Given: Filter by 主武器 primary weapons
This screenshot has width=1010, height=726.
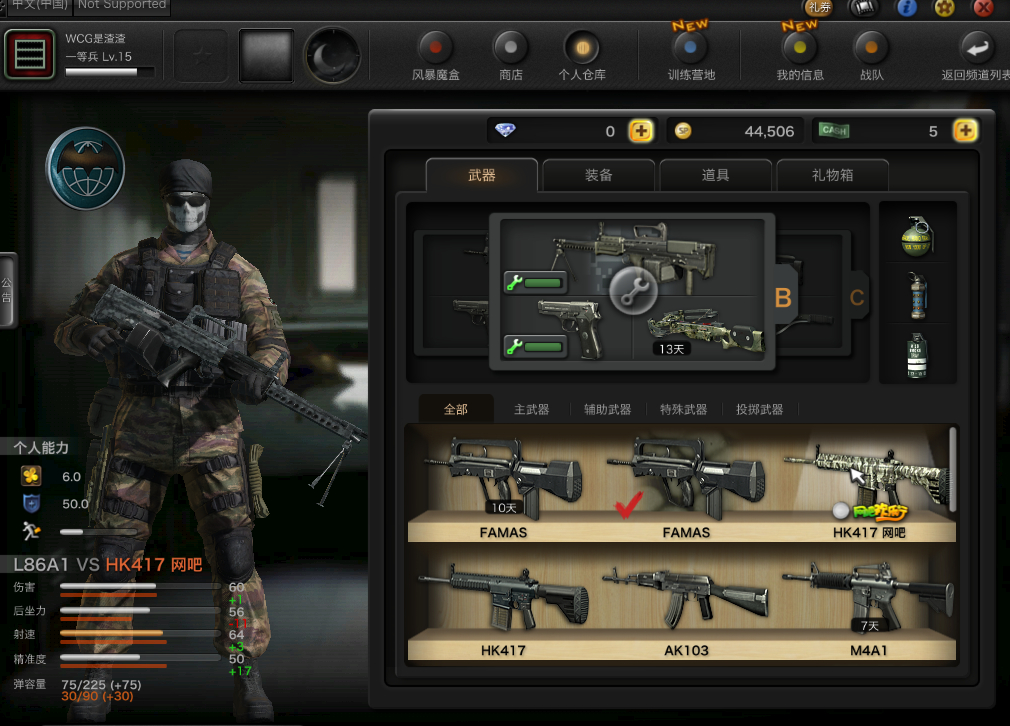Looking at the screenshot, I should click(x=531, y=409).
